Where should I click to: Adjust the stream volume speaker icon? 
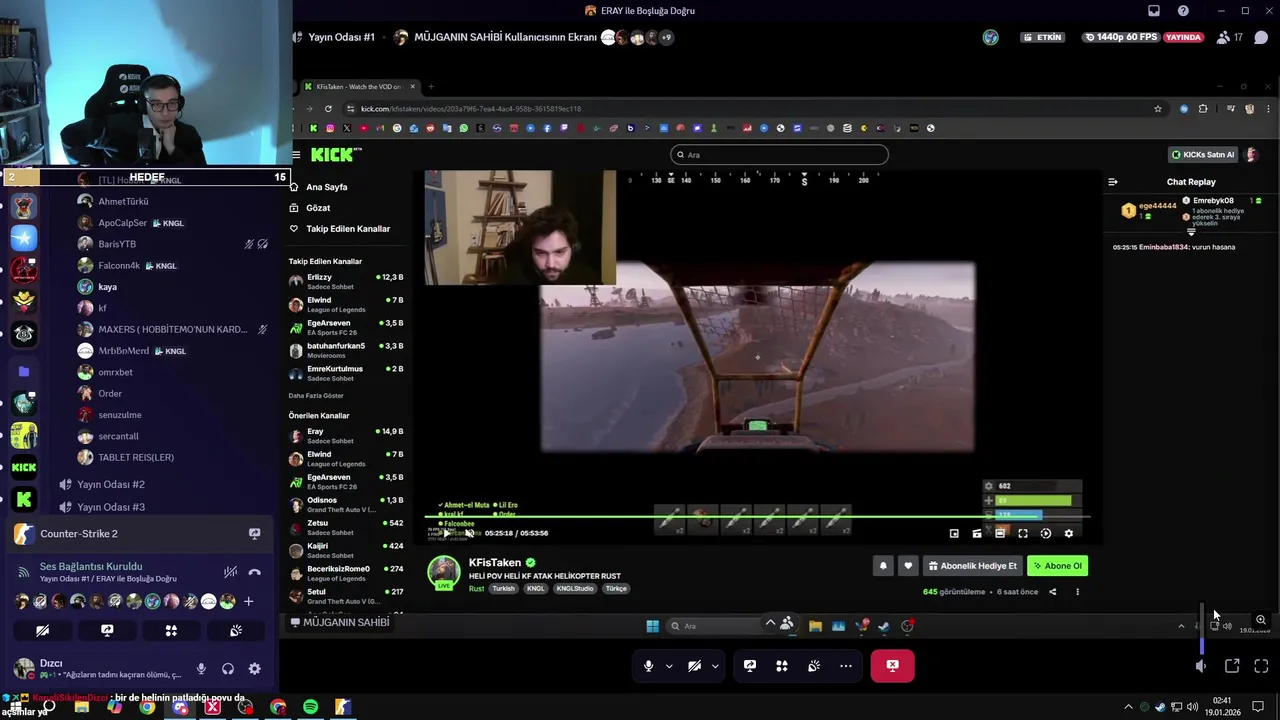click(x=1201, y=666)
